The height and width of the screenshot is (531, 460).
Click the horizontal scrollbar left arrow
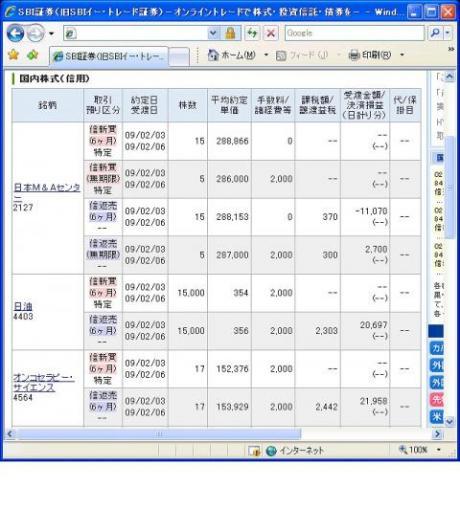coord(10,434)
